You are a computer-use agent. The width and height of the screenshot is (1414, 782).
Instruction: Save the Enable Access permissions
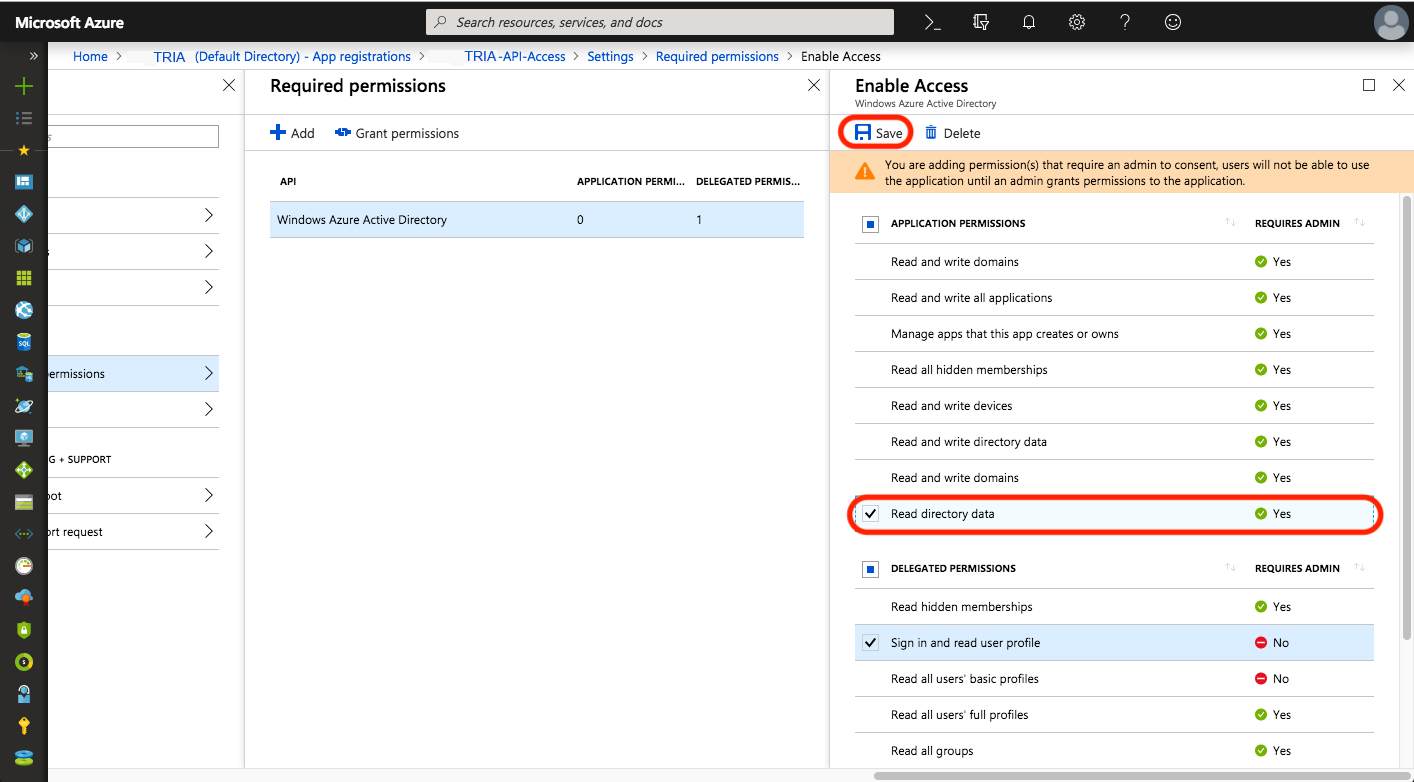pyautogui.click(x=877, y=133)
